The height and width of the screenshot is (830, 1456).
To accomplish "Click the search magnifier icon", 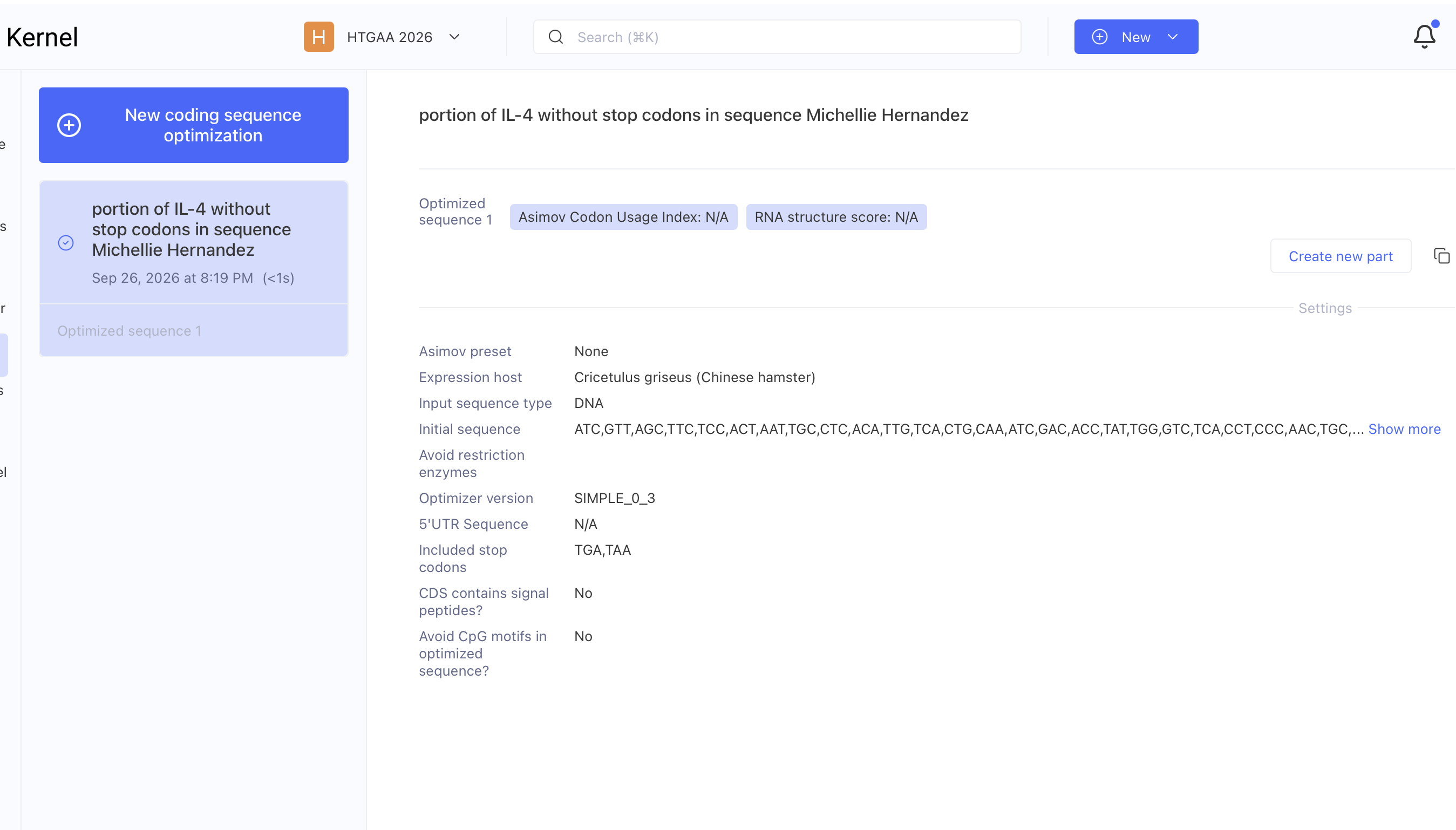I will click(x=556, y=37).
